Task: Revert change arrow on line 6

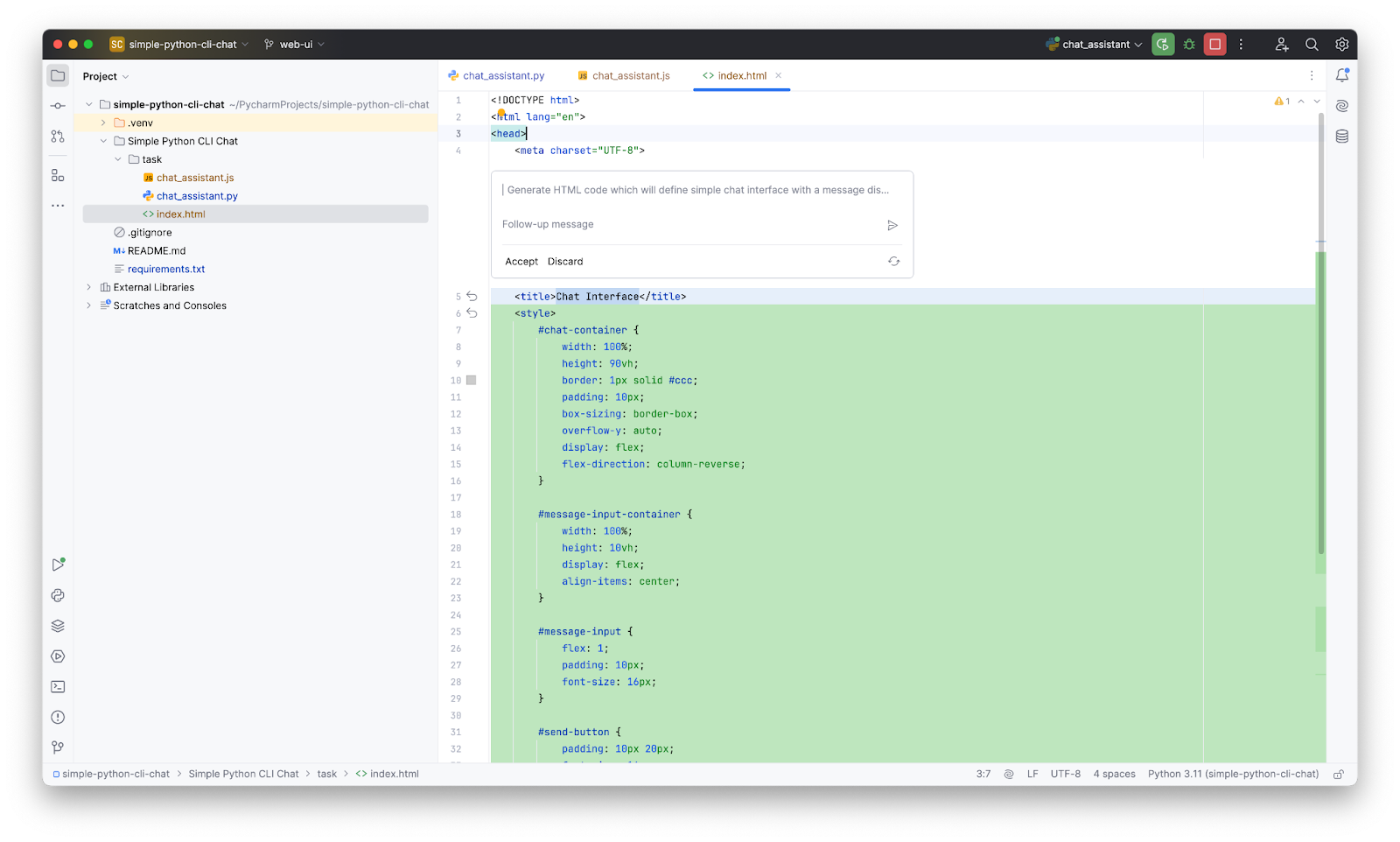Action: (x=472, y=313)
